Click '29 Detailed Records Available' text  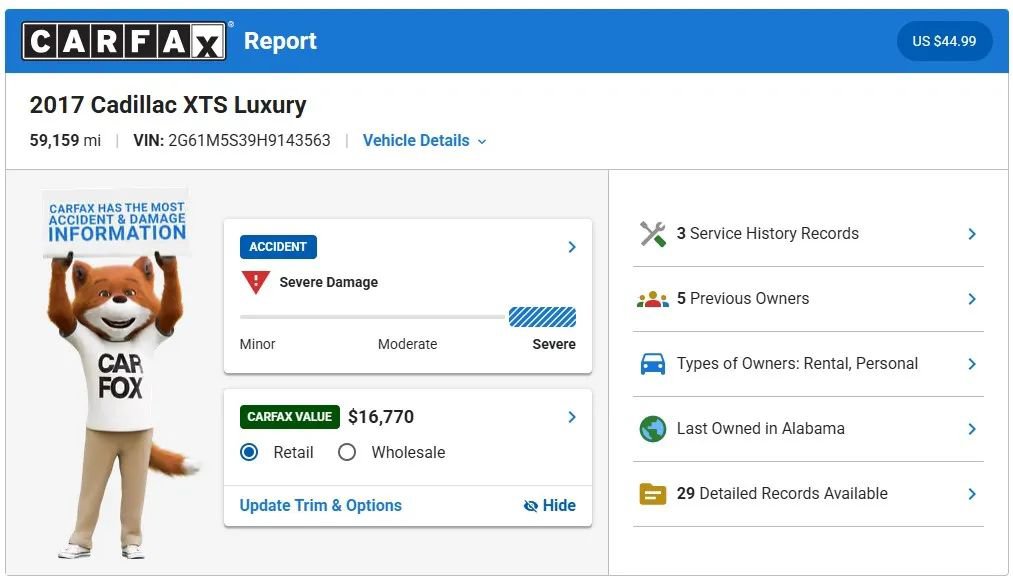coord(782,494)
